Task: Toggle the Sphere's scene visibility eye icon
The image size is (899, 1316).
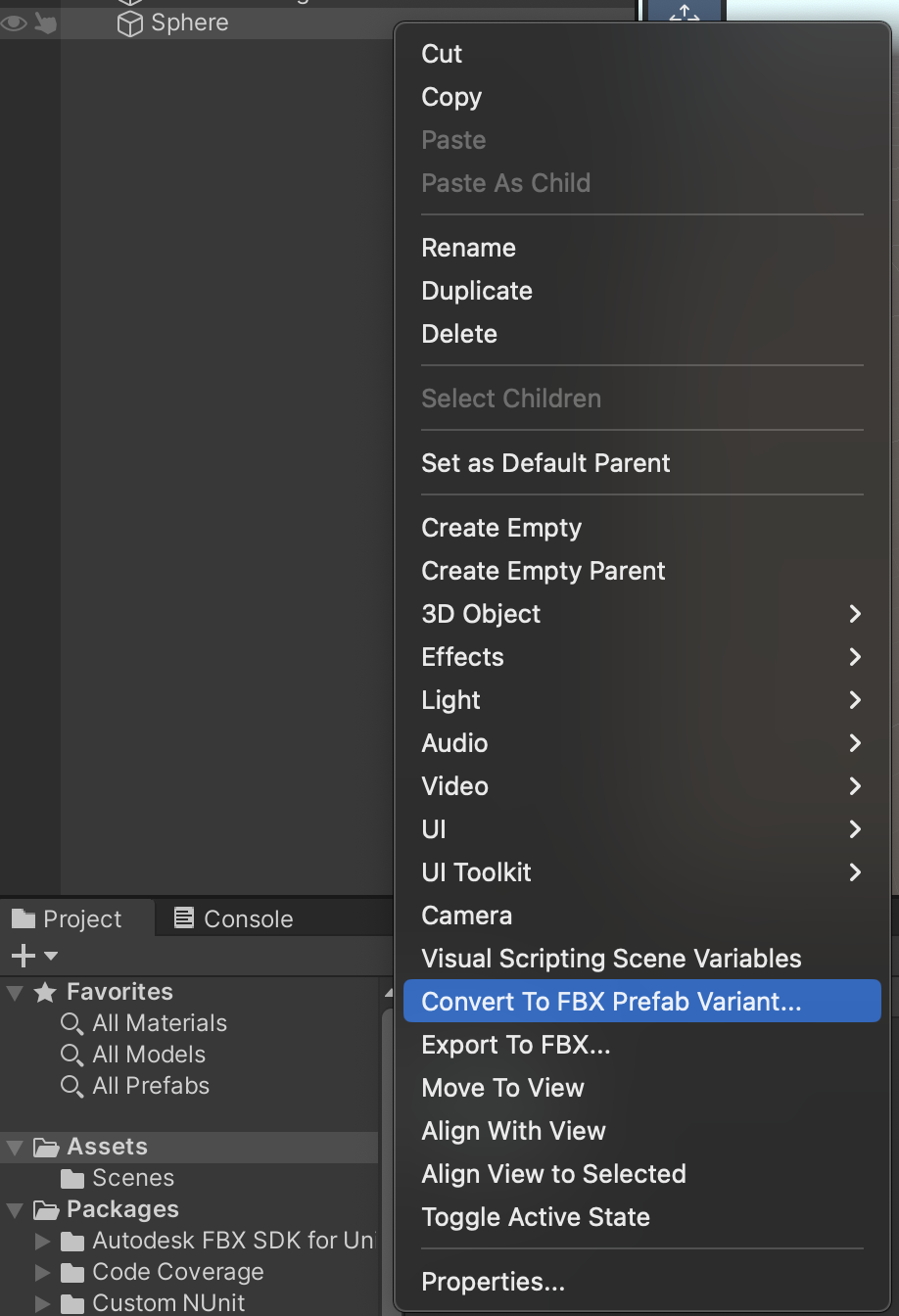Action: click(12, 23)
